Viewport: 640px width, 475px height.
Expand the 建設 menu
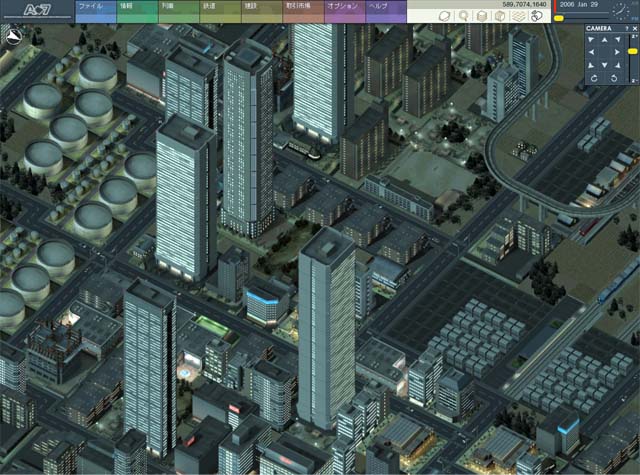pyautogui.click(x=249, y=6)
